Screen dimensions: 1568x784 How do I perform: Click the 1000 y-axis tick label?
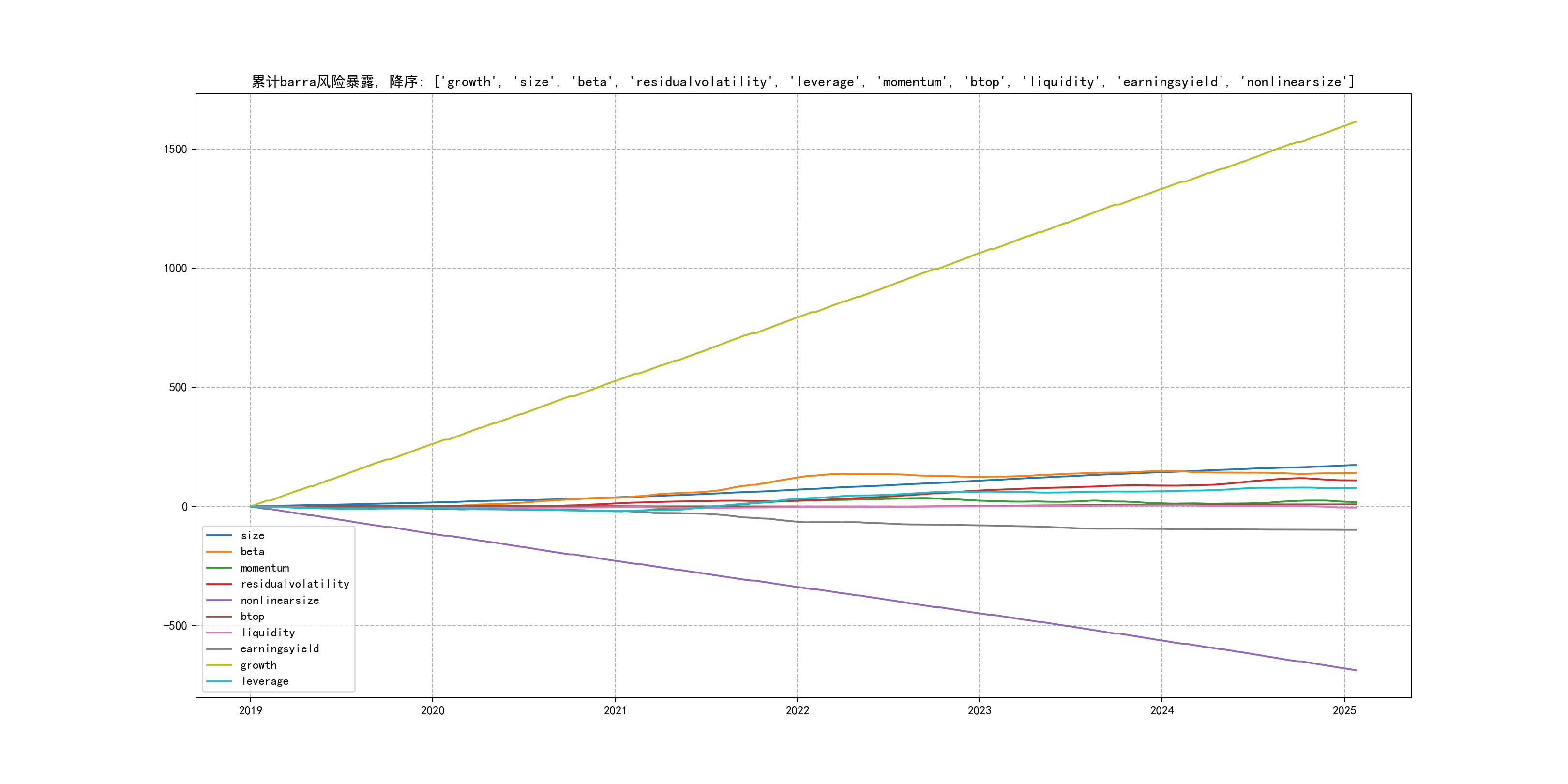click(175, 269)
